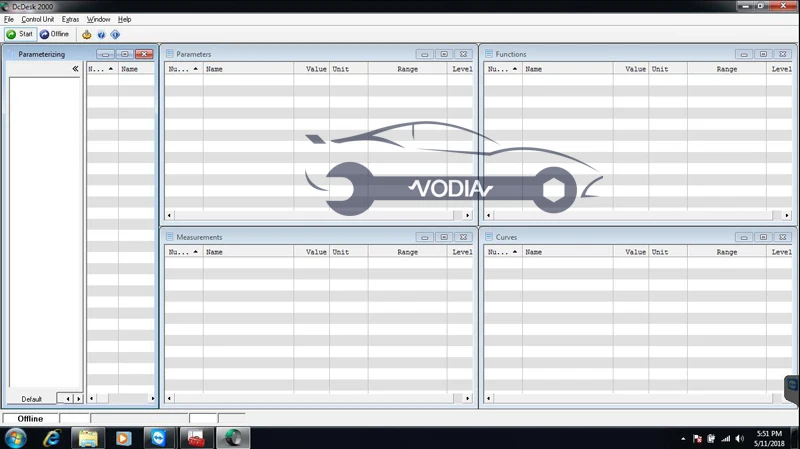Collapse the Parameterizing tree with double chevron
The image size is (800, 449).
point(76,68)
